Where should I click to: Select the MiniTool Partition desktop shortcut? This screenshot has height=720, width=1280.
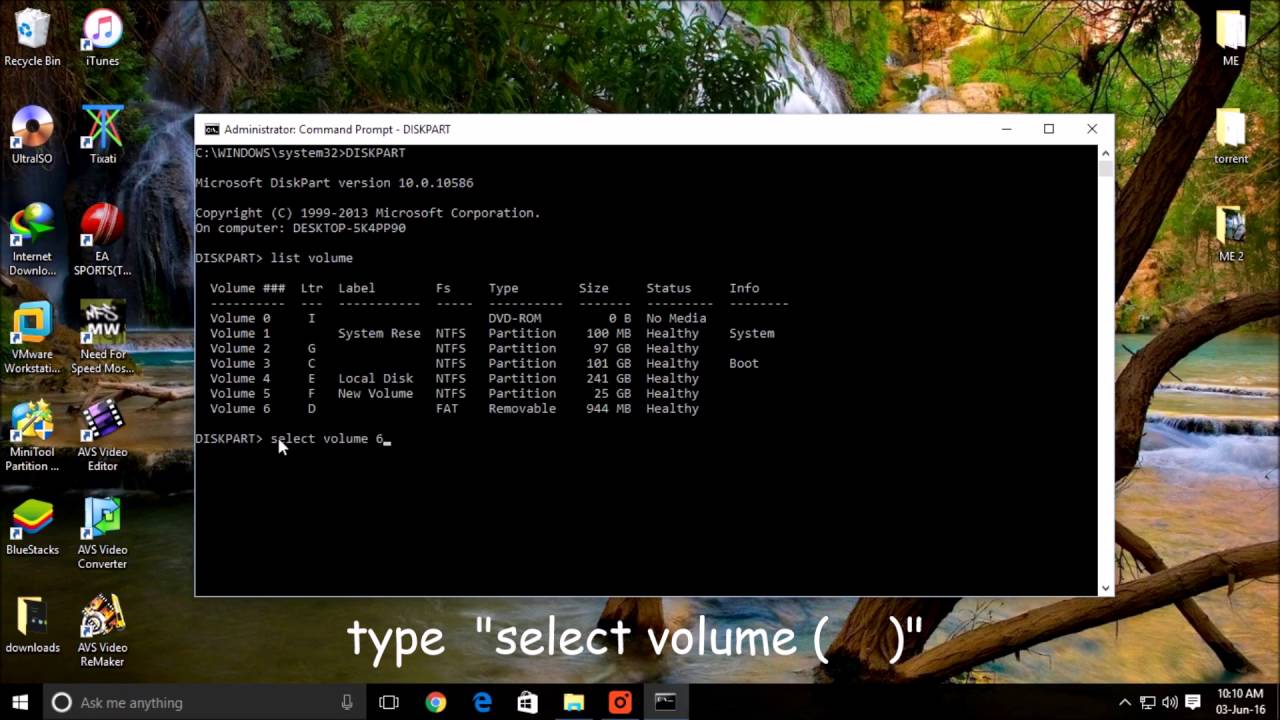32,436
